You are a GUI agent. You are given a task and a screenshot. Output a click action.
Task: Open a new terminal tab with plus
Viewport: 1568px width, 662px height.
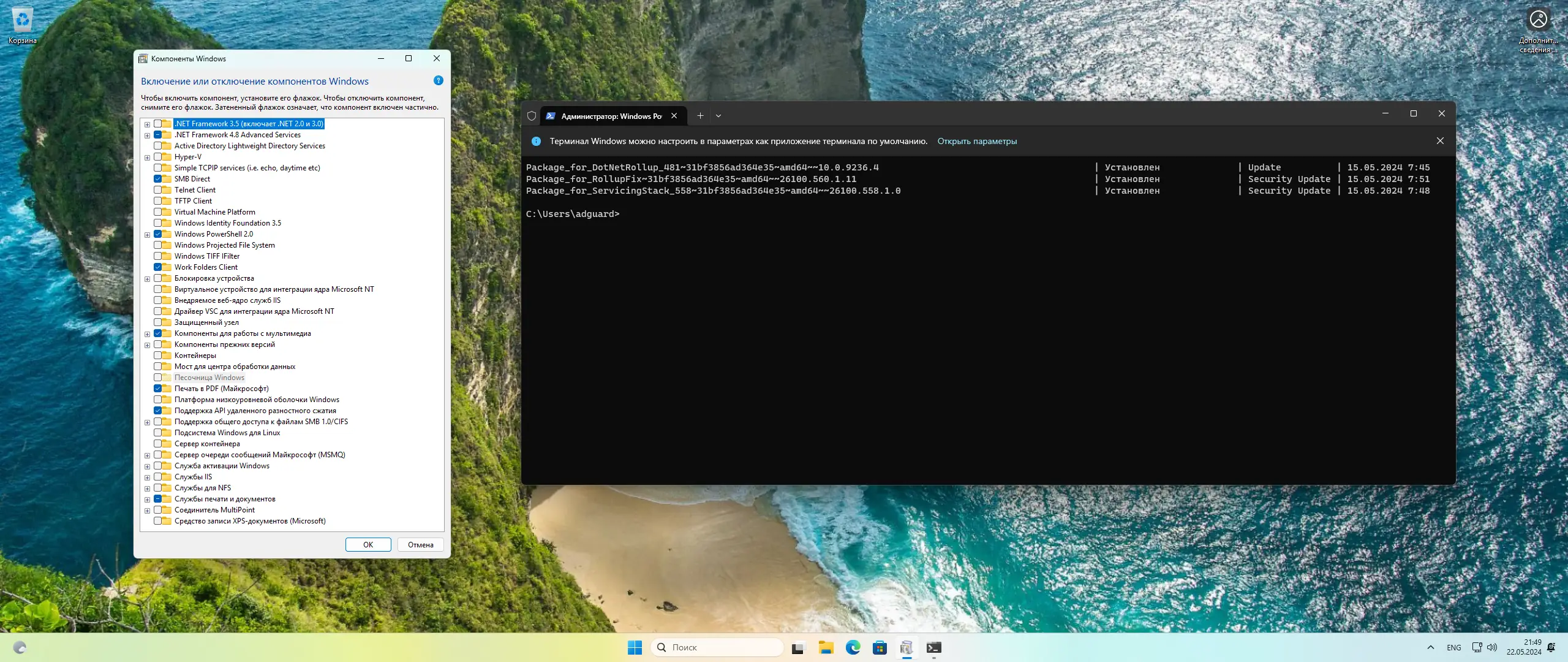[700, 116]
